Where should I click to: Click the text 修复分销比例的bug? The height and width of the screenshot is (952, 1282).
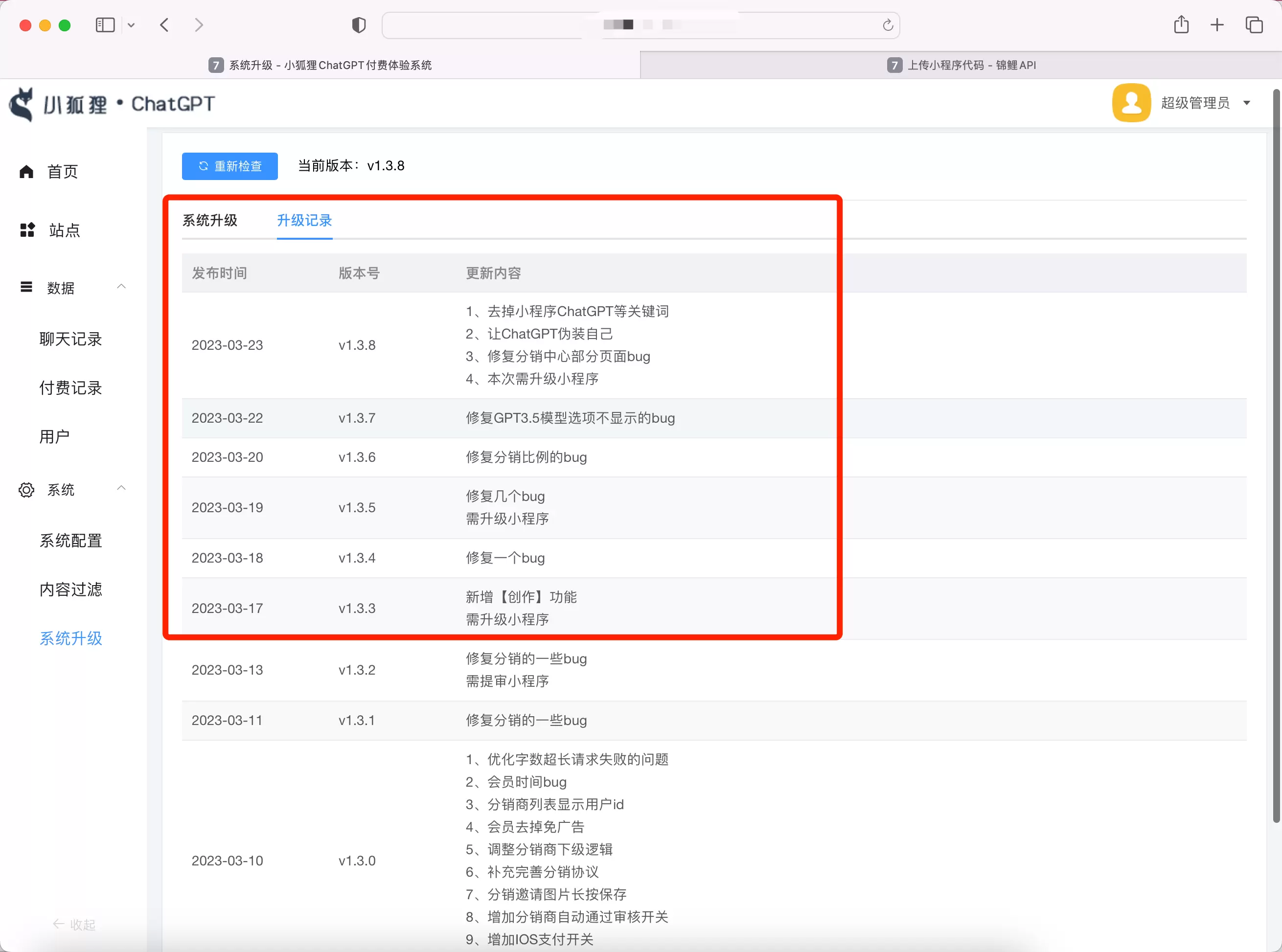(x=527, y=457)
